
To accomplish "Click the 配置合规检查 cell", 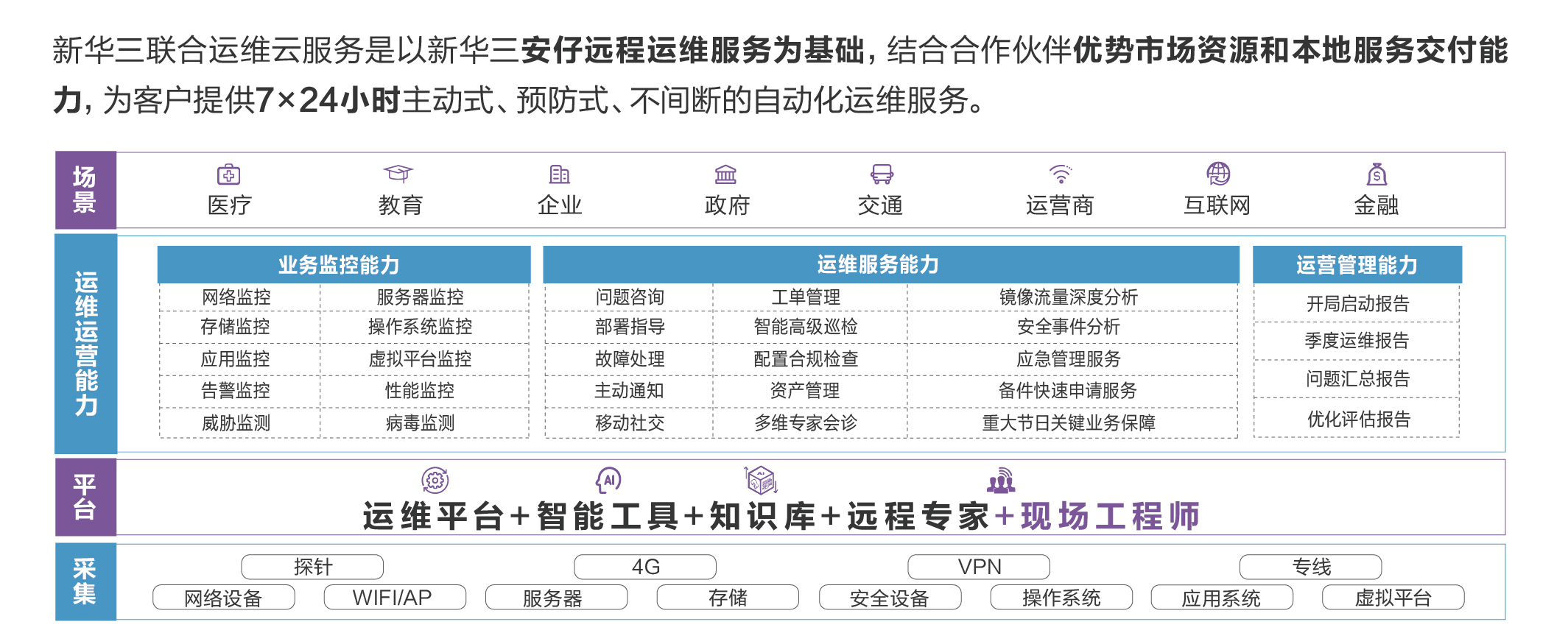I will pos(809,359).
